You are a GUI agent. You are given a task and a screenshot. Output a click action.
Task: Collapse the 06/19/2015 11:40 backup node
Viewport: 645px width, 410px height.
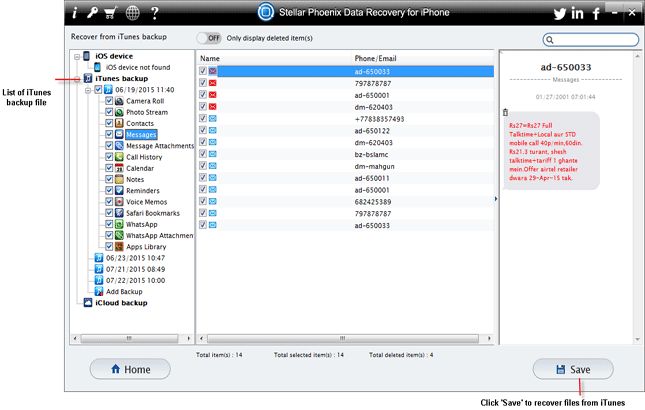pos(88,90)
